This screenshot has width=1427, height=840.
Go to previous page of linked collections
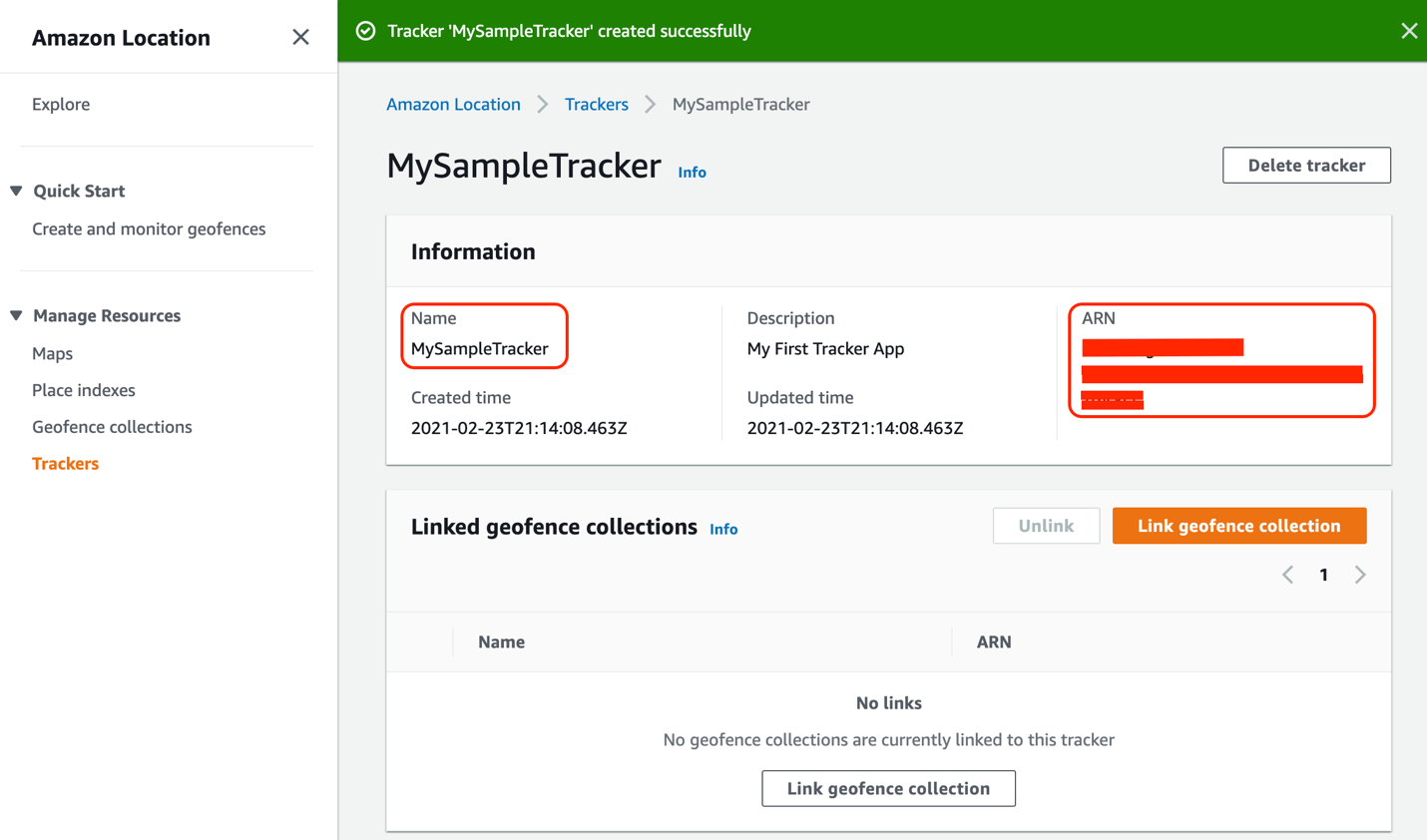(1288, 575)
